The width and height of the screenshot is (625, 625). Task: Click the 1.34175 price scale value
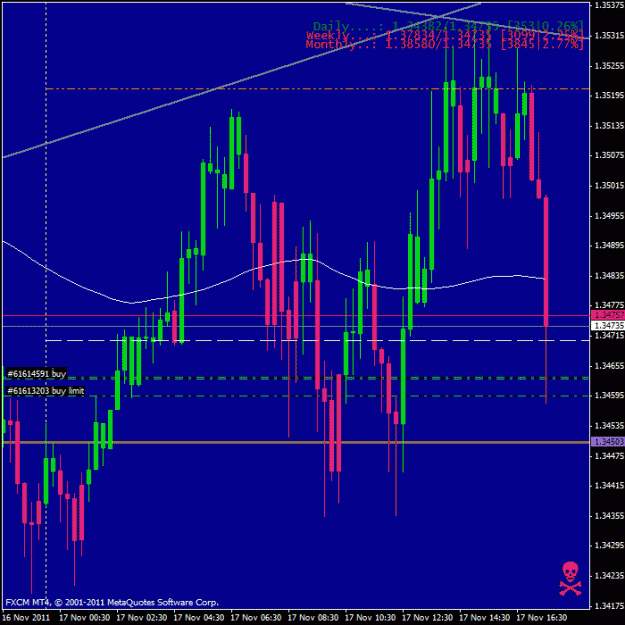(609, 606)
